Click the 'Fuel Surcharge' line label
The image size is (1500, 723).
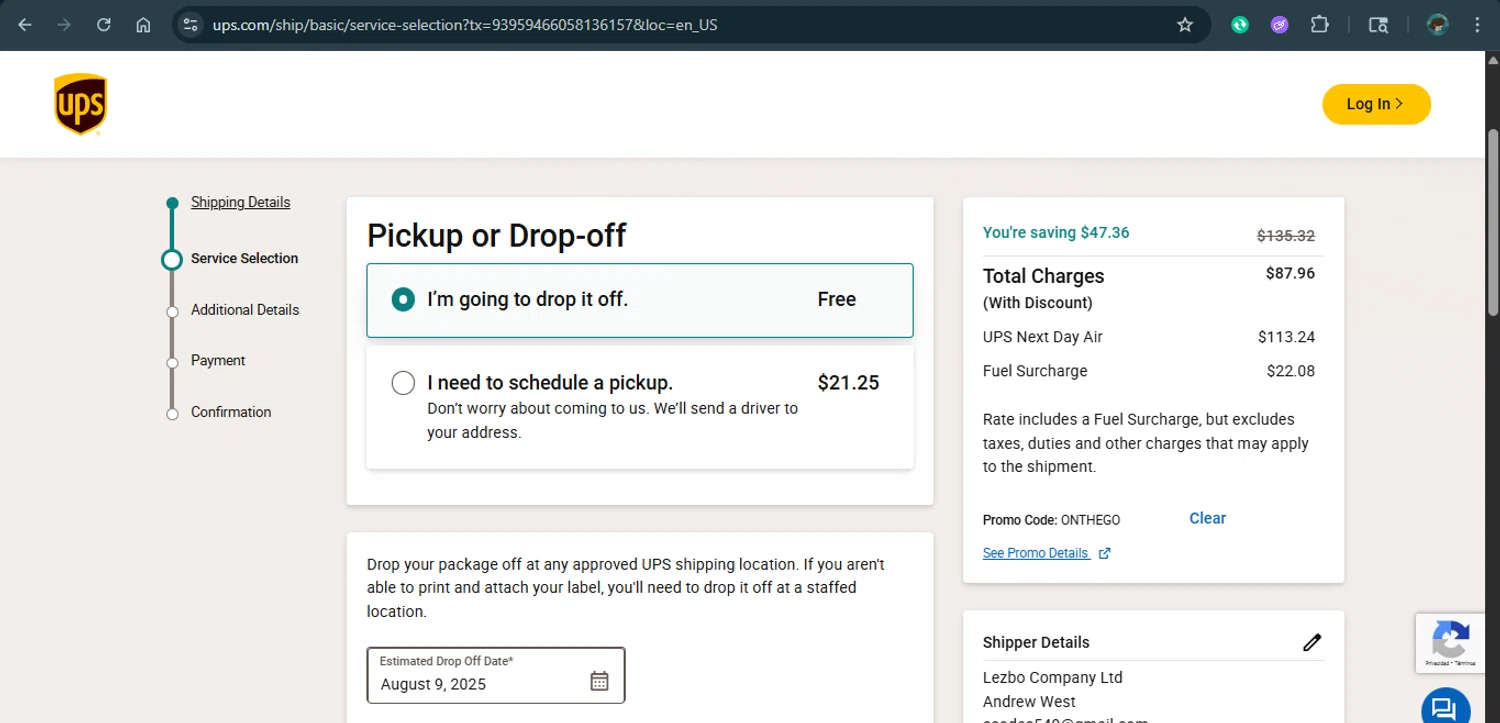coord(1035,371)
